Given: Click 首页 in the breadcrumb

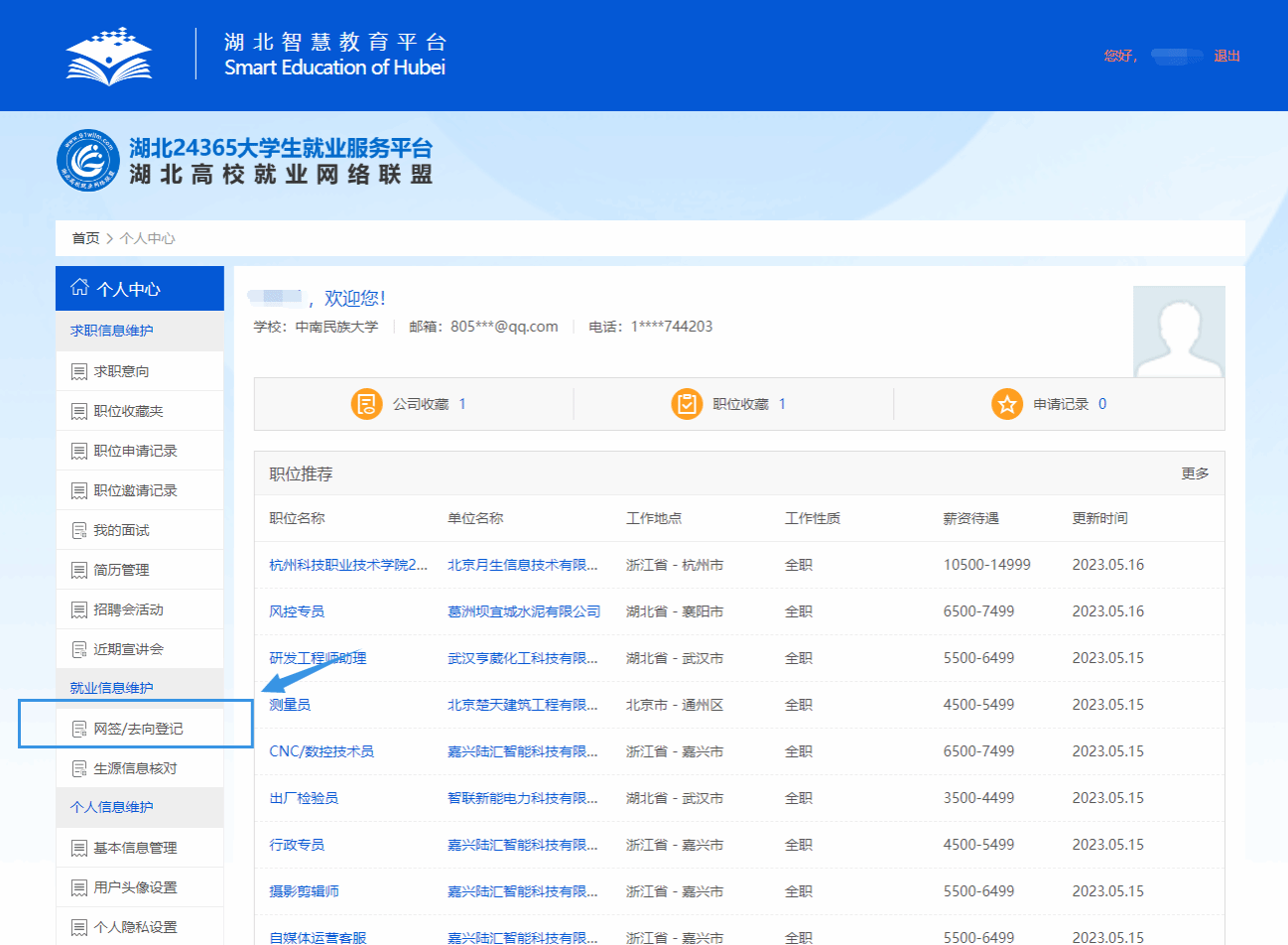Looking at the screenshot, I should point(85,238).
